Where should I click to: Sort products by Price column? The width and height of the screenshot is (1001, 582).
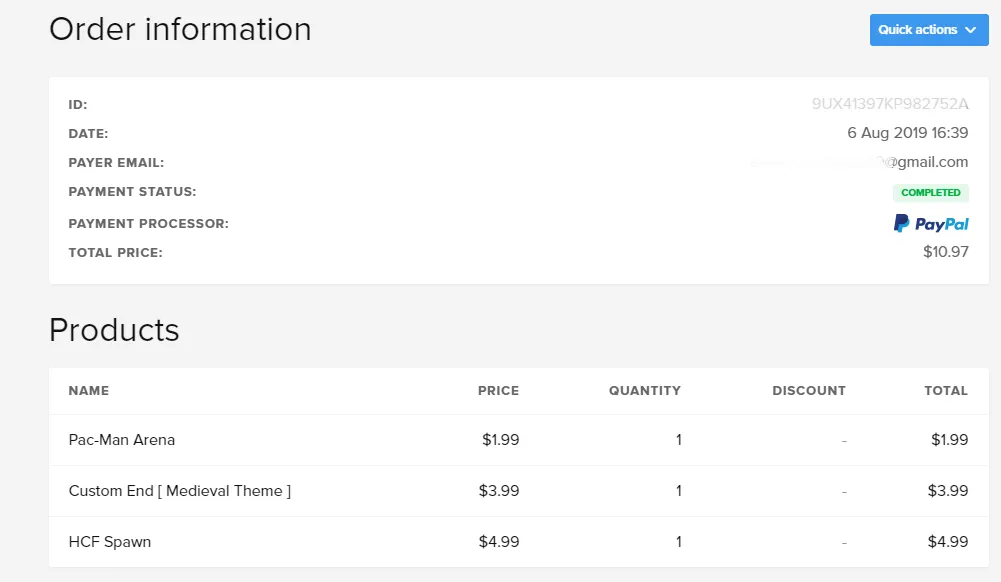point(498,391)
